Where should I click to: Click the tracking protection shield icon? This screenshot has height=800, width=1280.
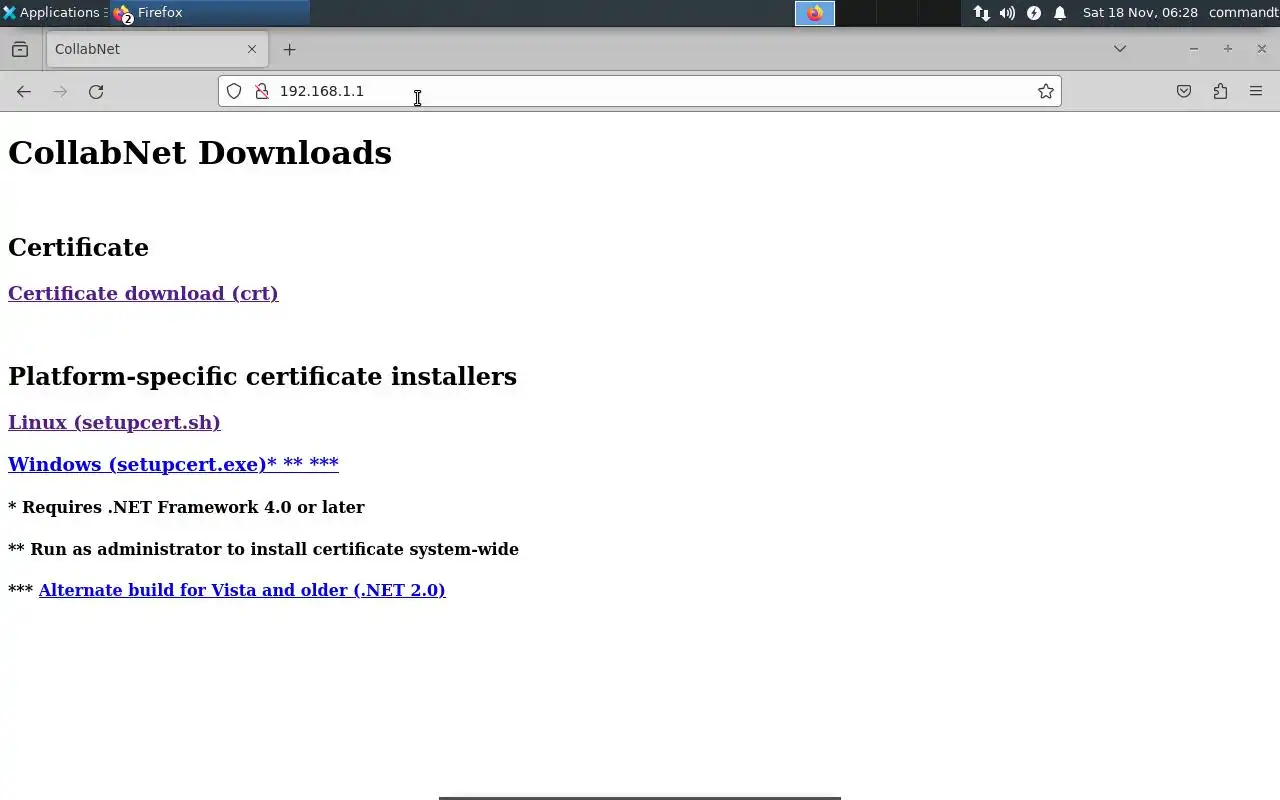point(234,91)
